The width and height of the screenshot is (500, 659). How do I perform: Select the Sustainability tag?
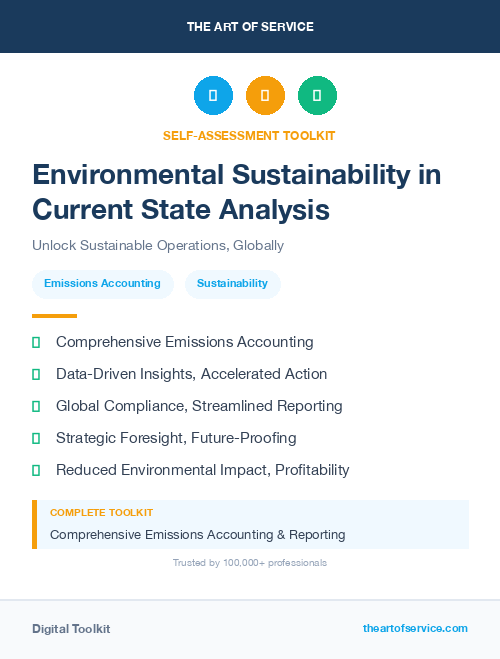(x=232, y=284)
